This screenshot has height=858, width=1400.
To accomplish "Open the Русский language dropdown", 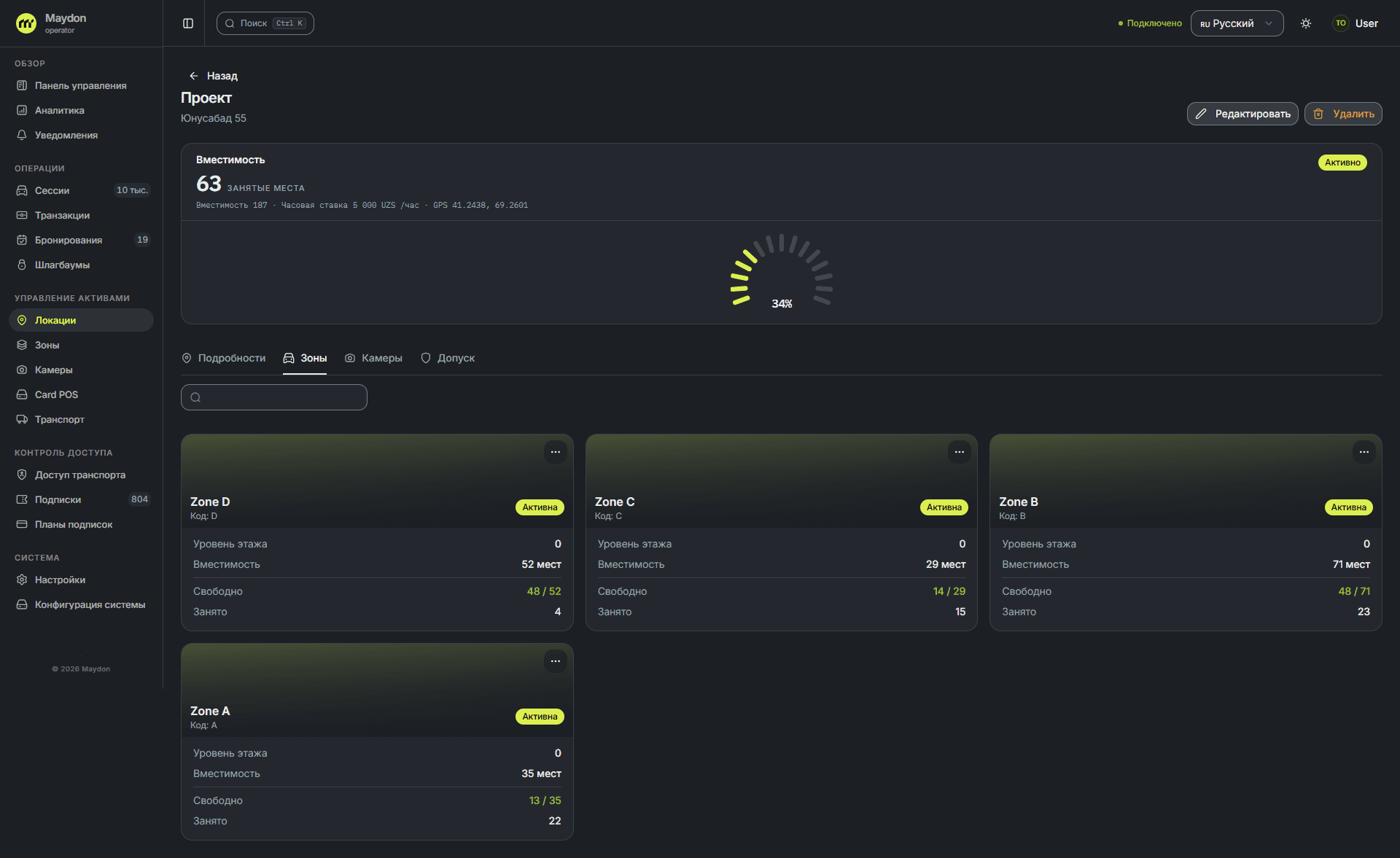I will click(1237, 23).
